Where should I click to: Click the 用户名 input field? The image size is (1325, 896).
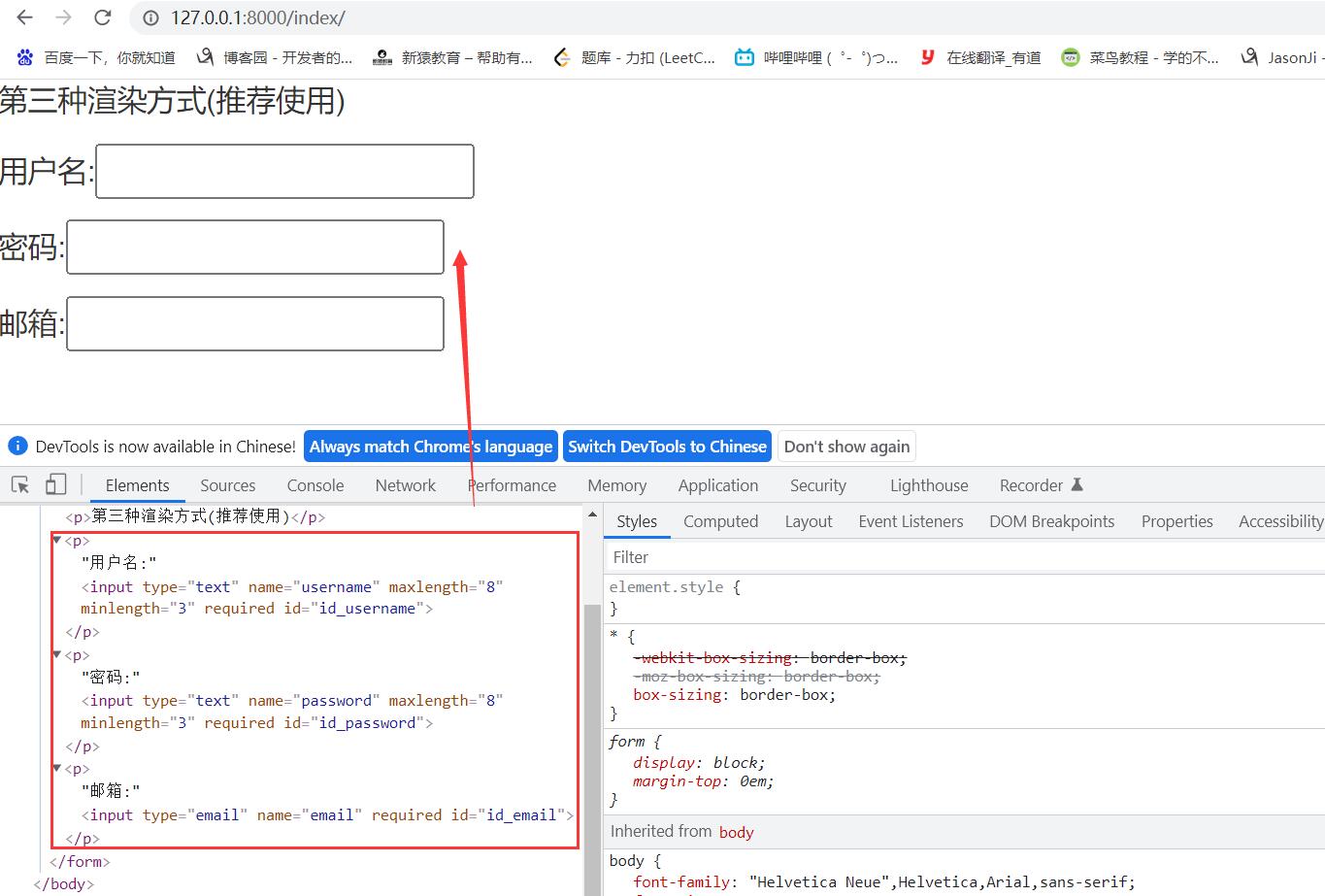click(284, 171)
